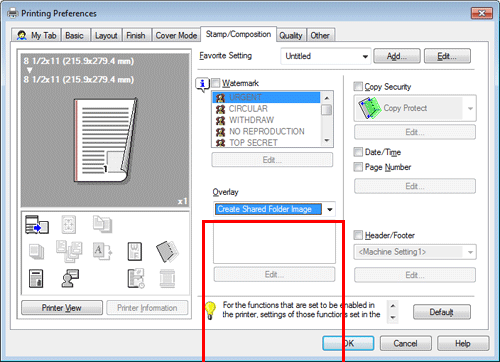Viewport: 500px width, 362px height.
Task: Click the tilted dark booklet icon
Action: click(167, 251)
